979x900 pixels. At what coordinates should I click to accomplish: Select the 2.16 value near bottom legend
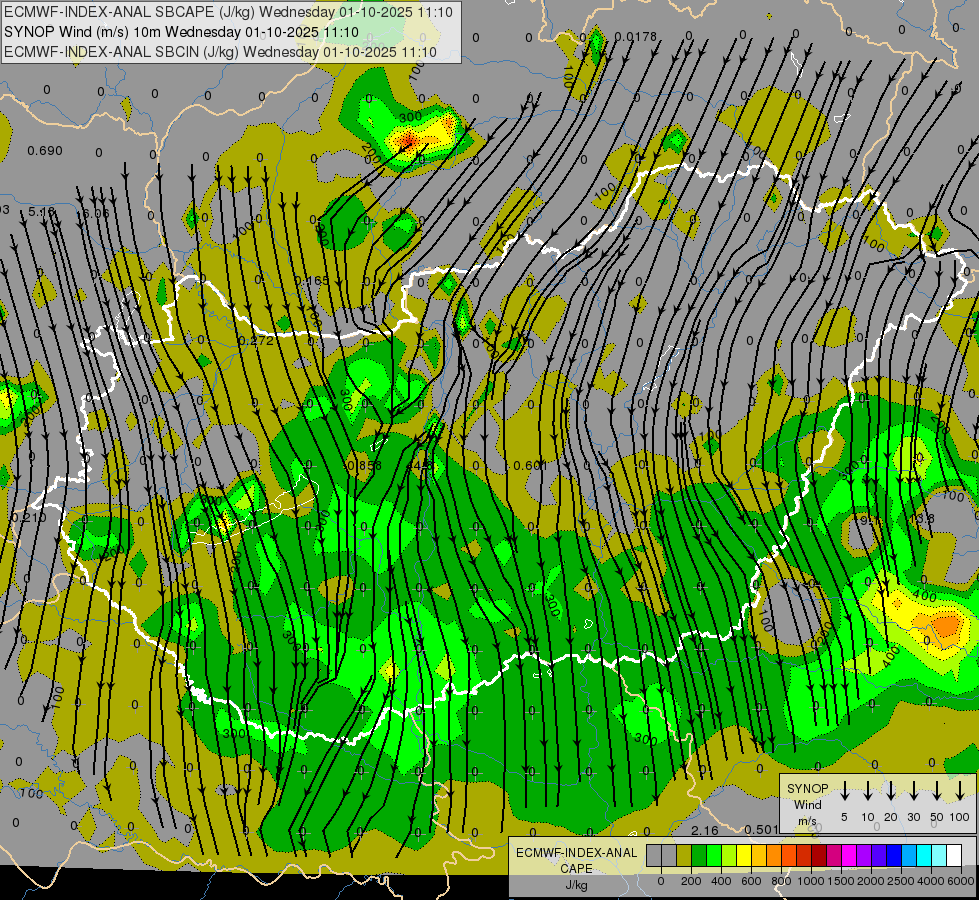(x=704, y=830)
